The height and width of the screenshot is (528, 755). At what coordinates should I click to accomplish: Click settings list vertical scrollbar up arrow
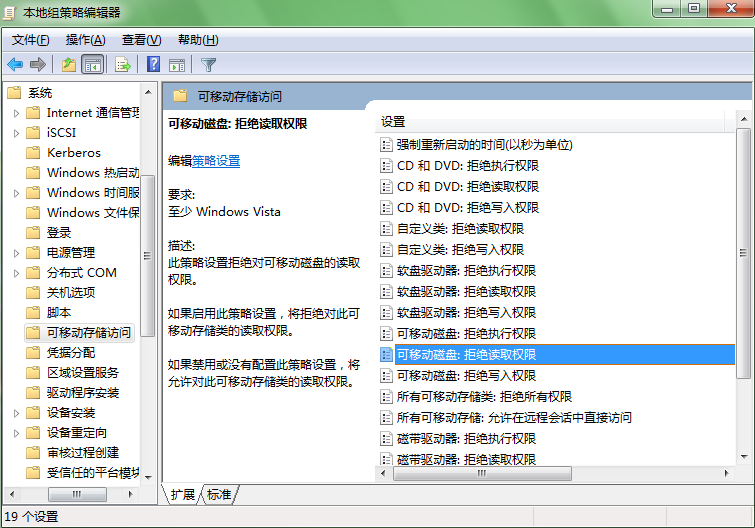tap(744, 119)
